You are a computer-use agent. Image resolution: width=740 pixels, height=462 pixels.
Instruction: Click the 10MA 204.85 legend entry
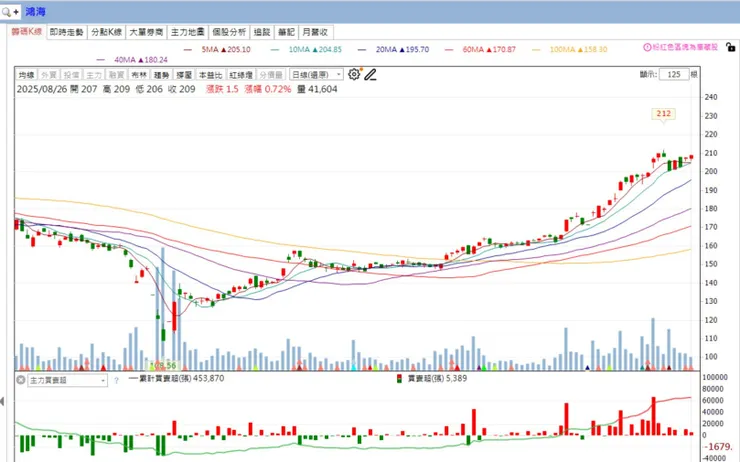[307, 49]
